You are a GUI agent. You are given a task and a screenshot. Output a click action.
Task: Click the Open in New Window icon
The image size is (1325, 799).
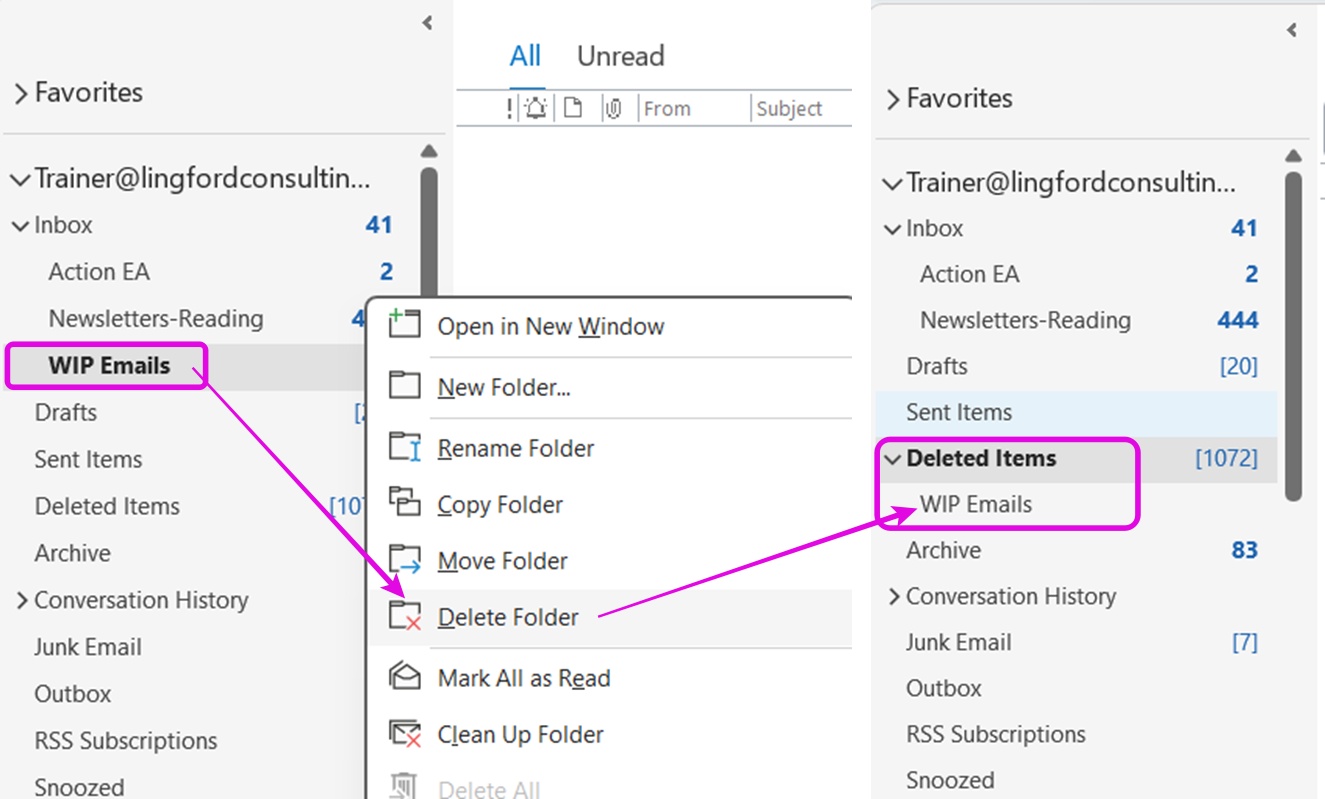[x=404, y=325]
